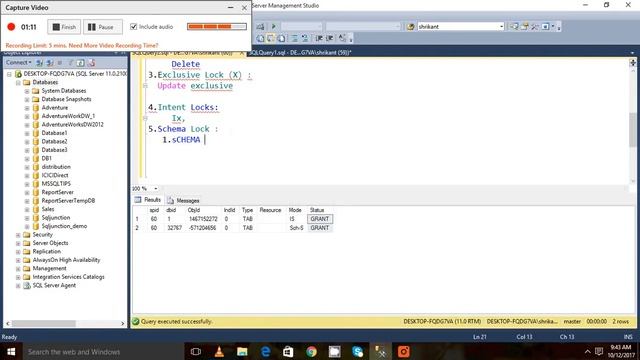The width and height of the screenshot is (640, 360).
Task: Select the Sqljunction_demo database
Action: (64, 226)
